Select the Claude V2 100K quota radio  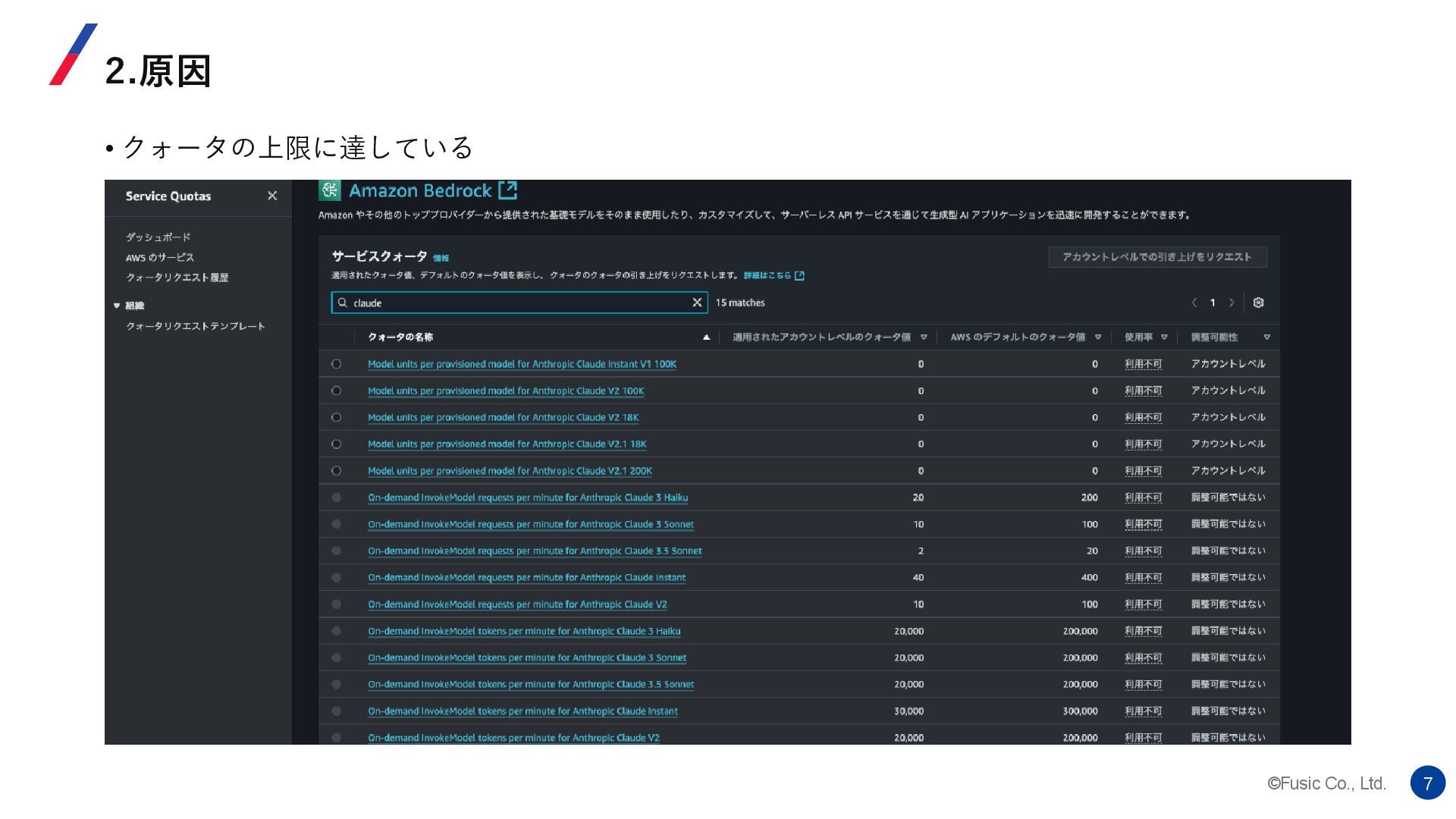click(x=337, y=391)
